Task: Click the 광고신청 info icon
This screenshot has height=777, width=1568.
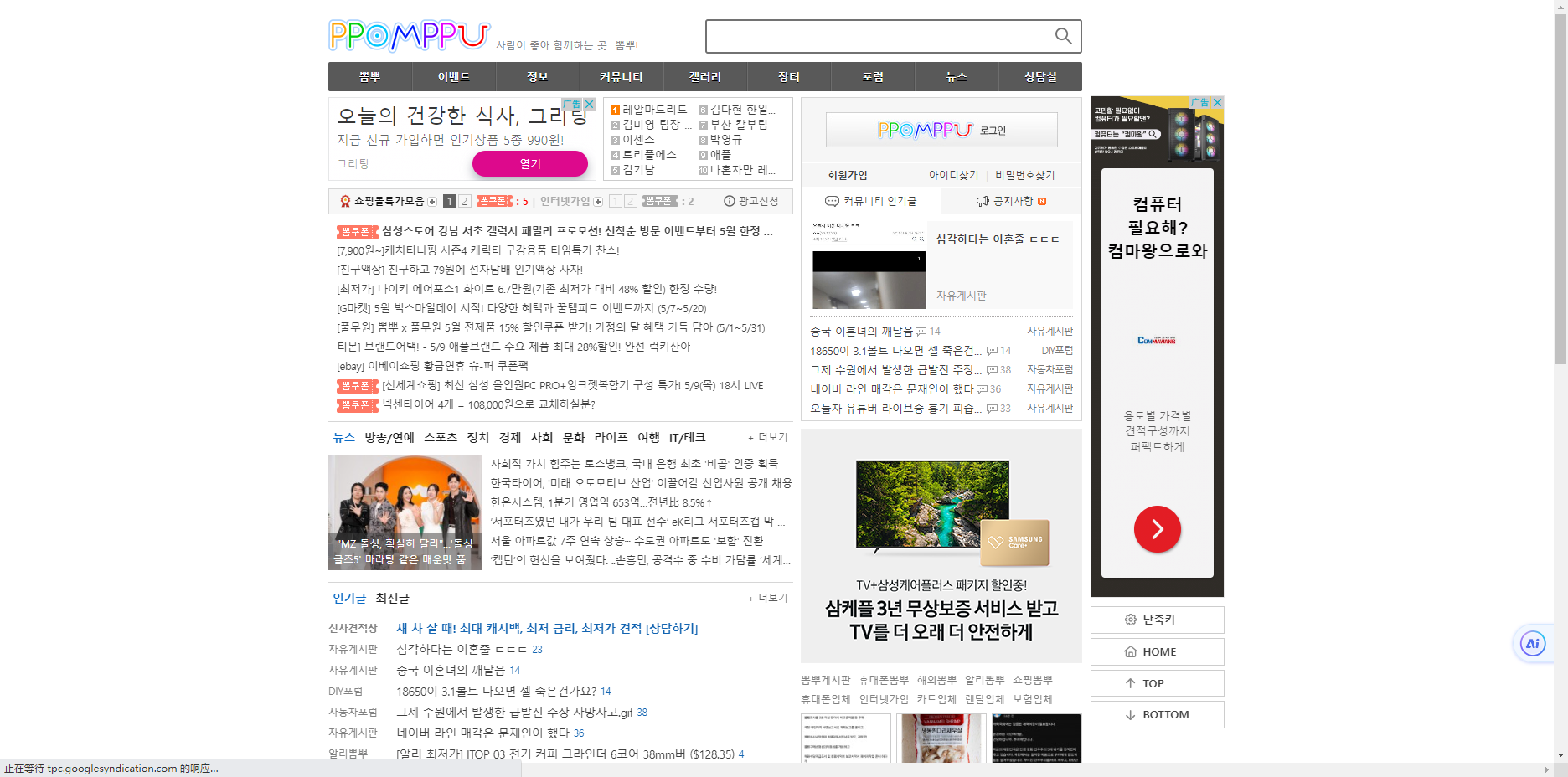Action: pos(729,201)
